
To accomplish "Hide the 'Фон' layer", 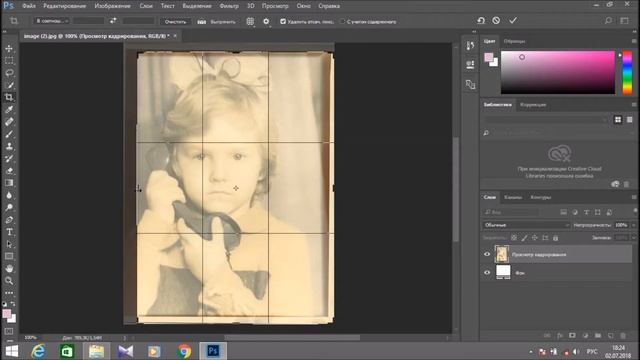I will [487, 272].
